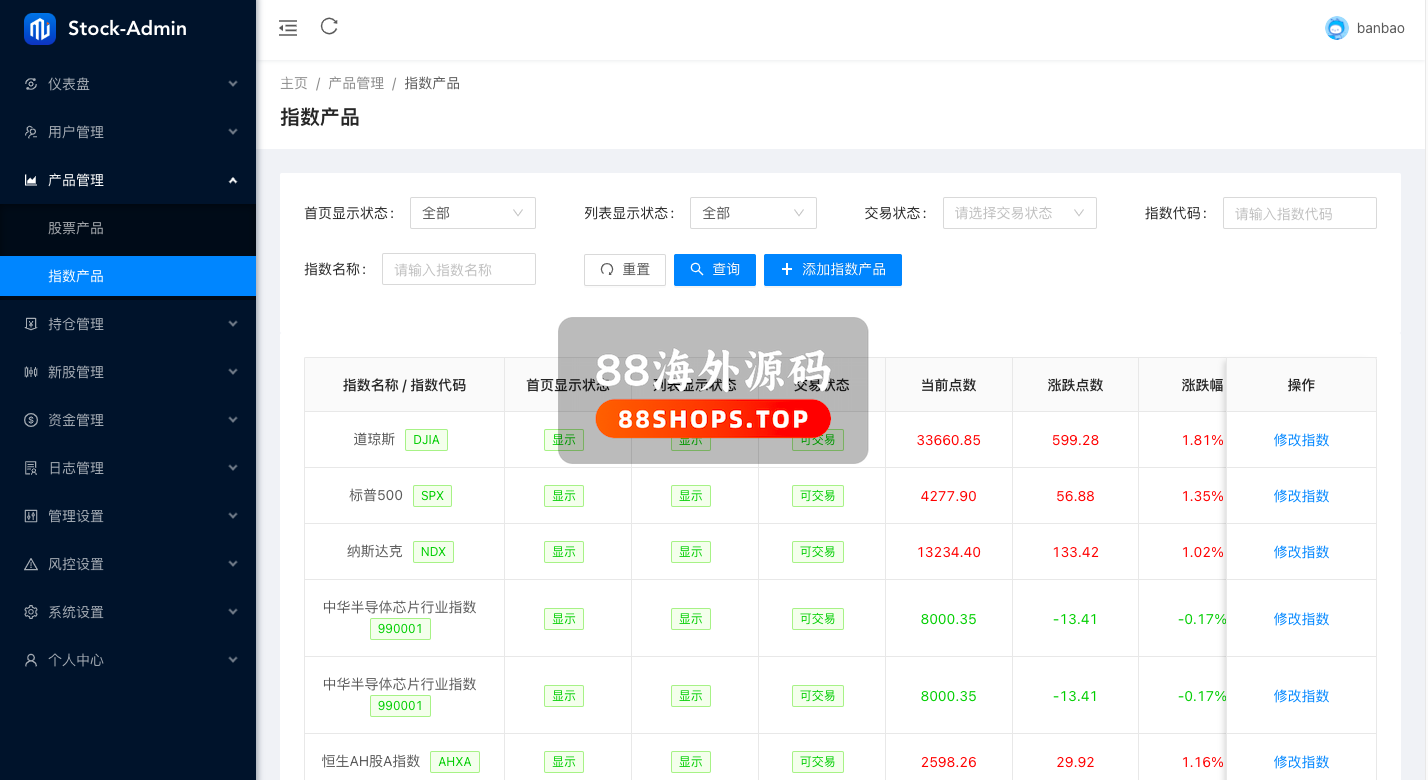Click the 仪表盘 dashboard icon
This screenshot has height=780, width=1428.
31,84
